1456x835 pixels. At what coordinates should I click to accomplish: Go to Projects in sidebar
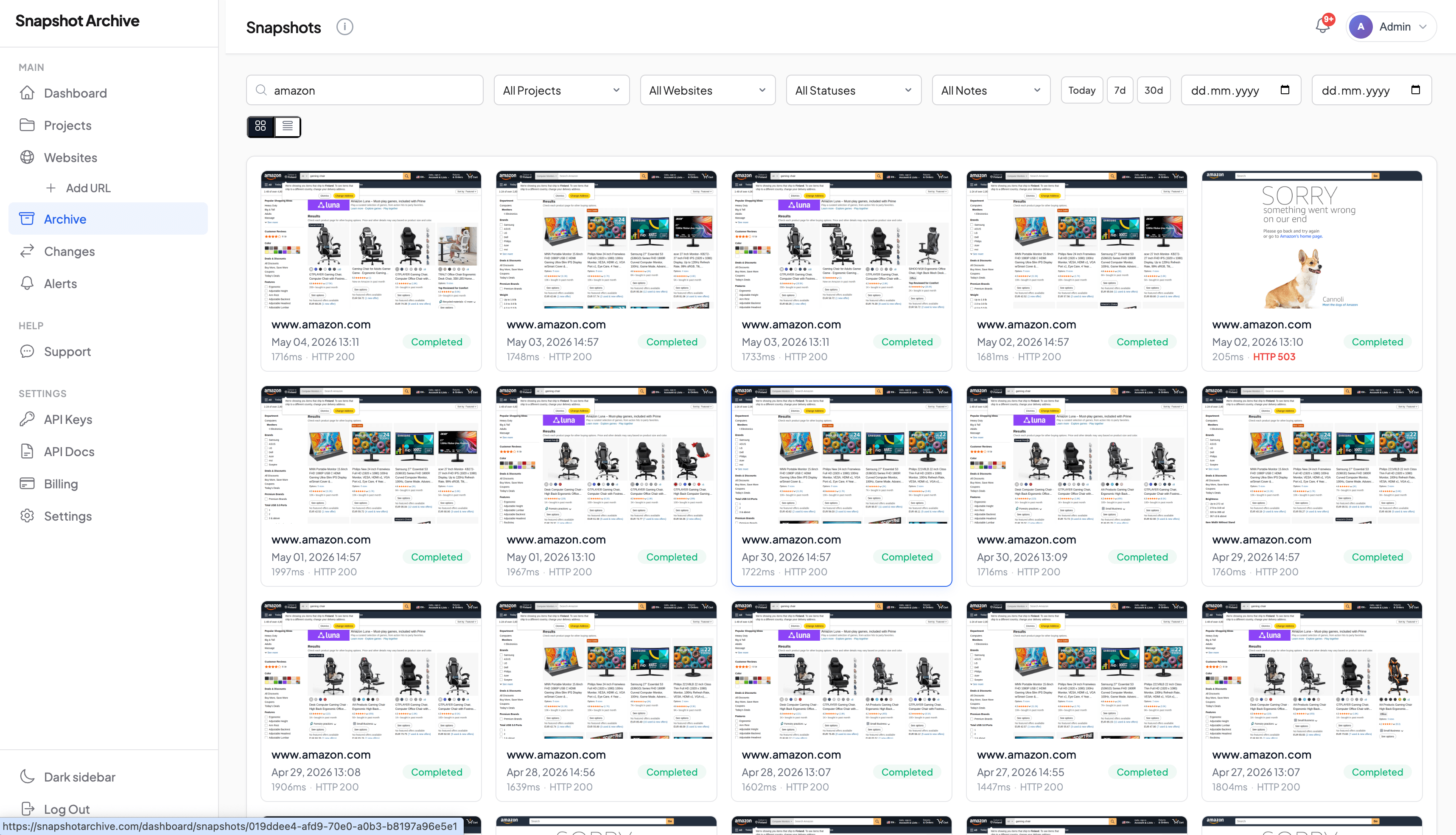(x=68, y=125)
